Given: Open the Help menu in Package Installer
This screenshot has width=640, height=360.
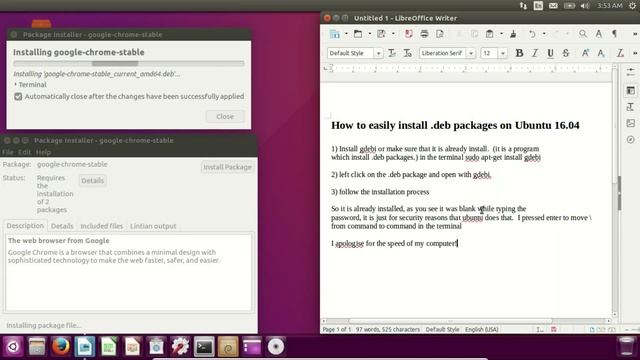Looking at the screenshot, I should pos(43,152).
